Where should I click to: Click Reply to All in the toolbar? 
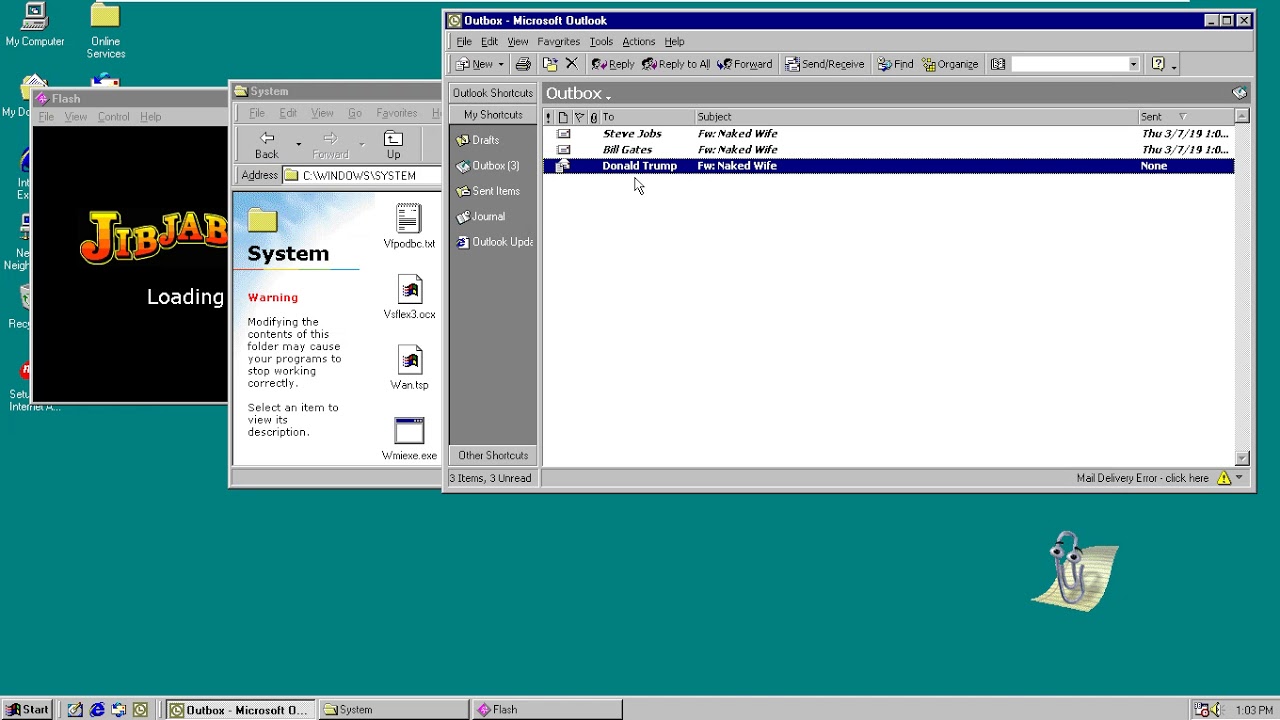click(x=676, y=64)
